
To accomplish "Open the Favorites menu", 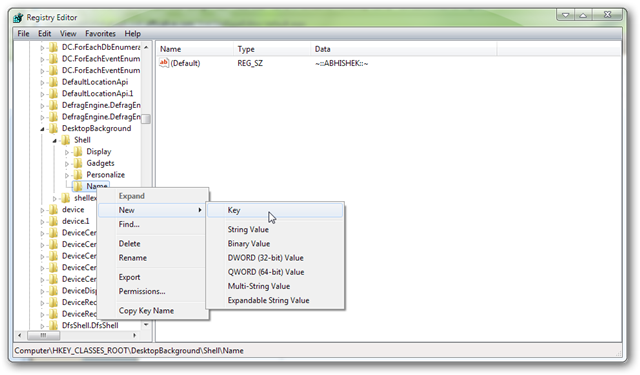I will [100, 33].
